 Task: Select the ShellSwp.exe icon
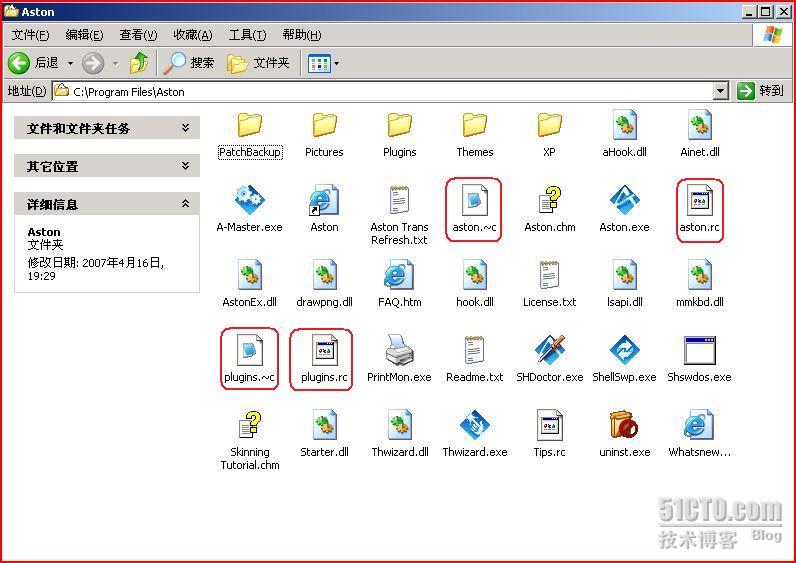pyautogui.click(x=624, y=350)
